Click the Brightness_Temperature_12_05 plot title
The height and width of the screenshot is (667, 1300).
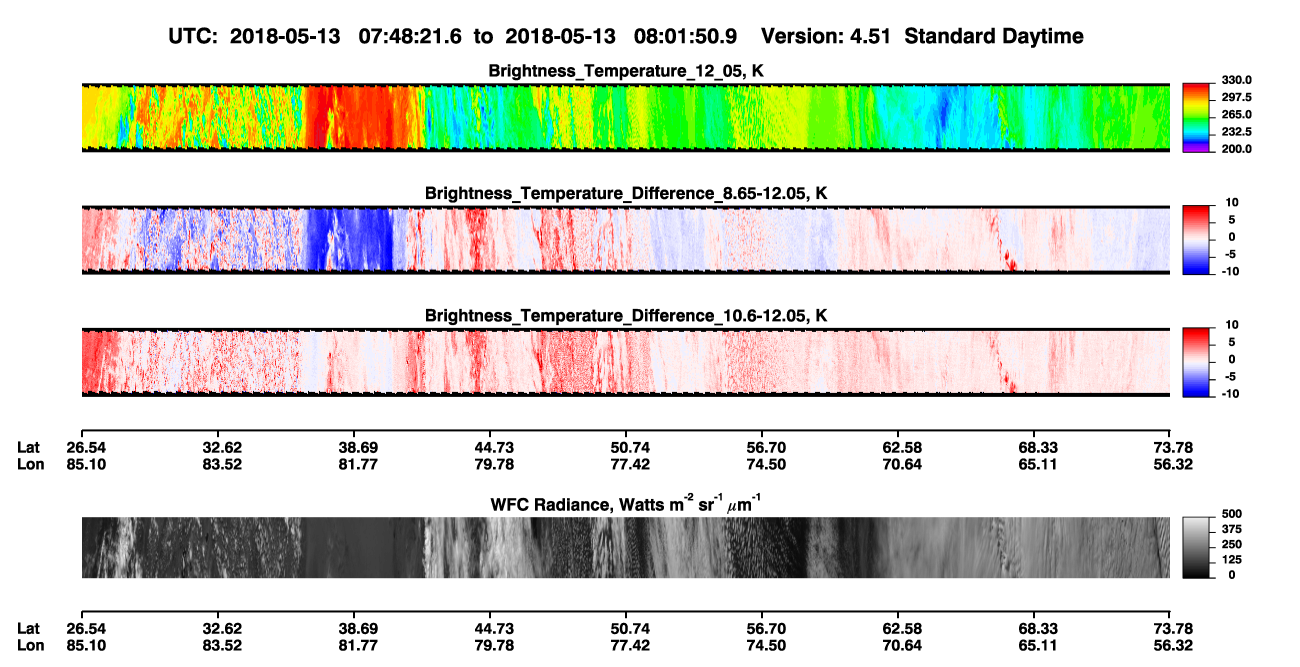click(x=626, y=71)
